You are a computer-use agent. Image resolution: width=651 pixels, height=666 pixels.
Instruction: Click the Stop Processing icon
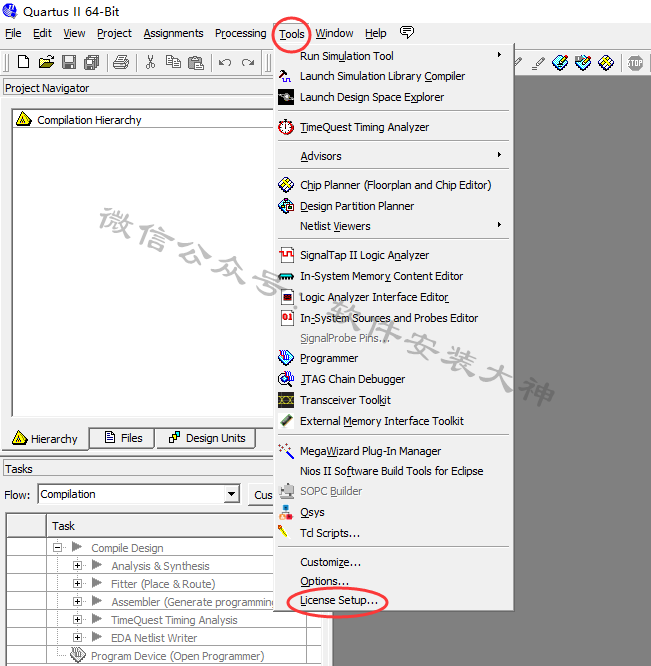point(635,63)
